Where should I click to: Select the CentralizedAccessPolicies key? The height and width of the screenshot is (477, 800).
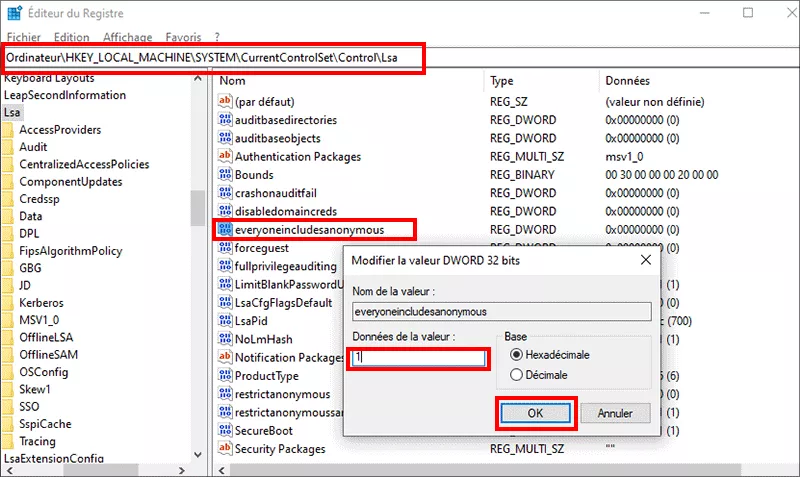[x=84, y=164]
